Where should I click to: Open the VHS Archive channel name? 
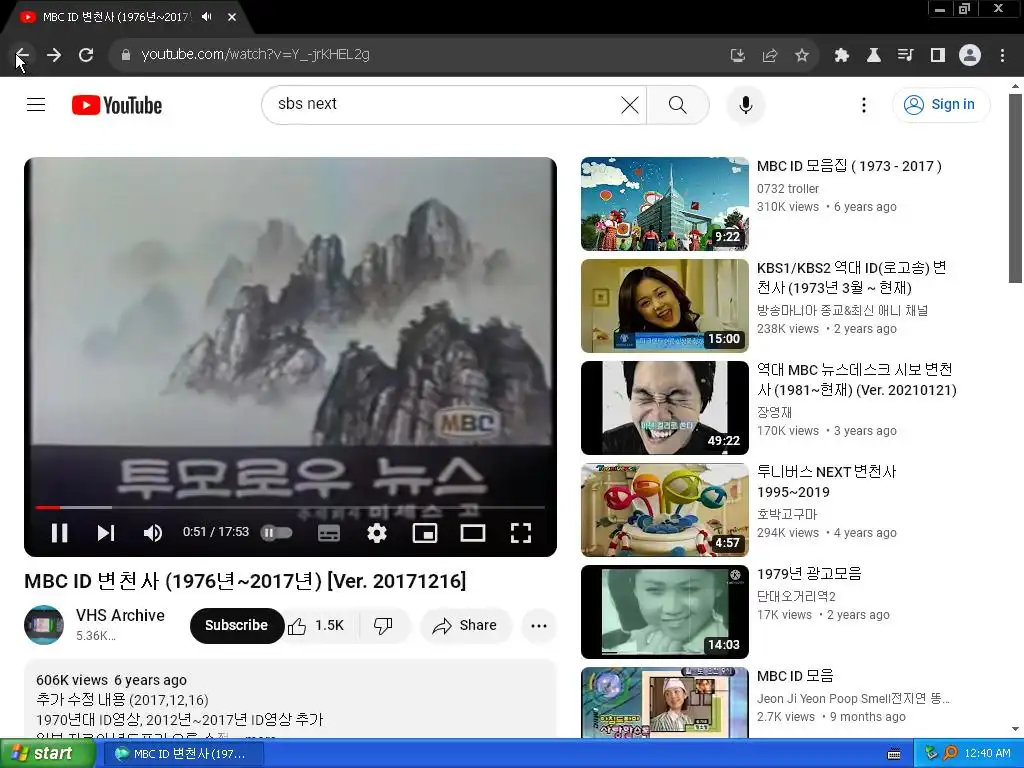click(x=120, y=615)
